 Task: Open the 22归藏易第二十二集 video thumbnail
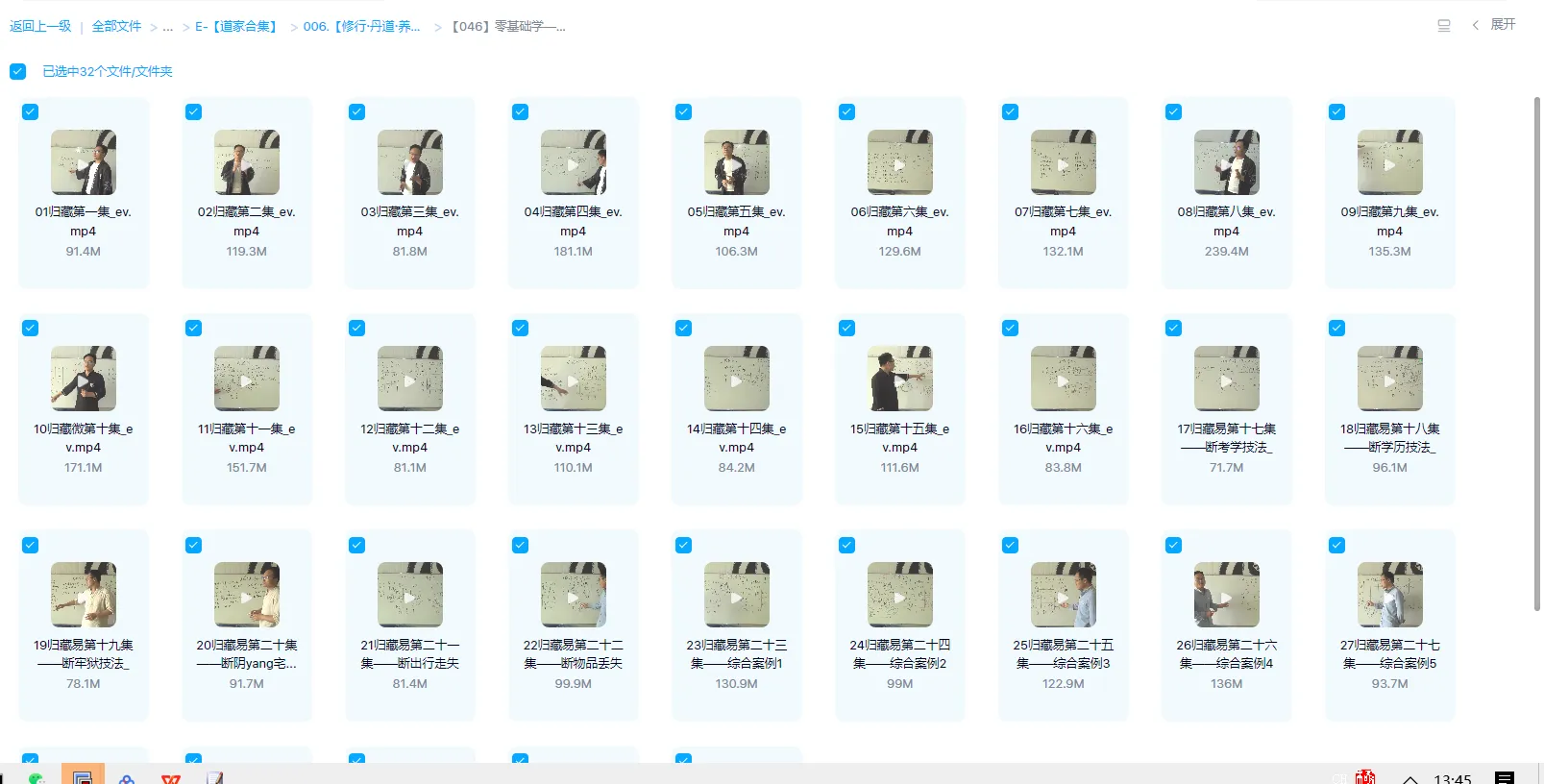[x=574, y=595]
